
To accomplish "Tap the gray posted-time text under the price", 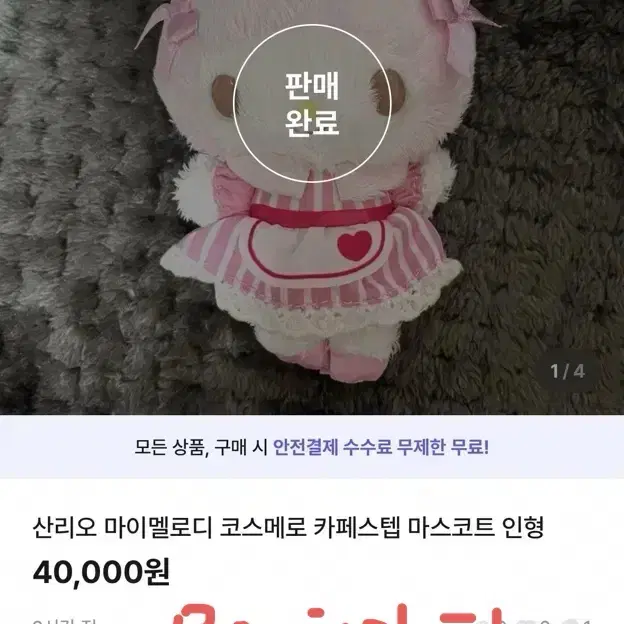I will (x=63, y=621).
